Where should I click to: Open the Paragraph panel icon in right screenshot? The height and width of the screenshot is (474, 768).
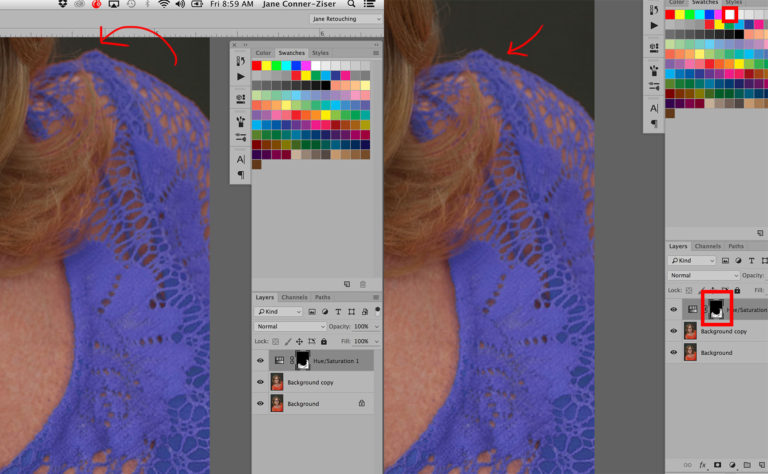coord(654,123)
